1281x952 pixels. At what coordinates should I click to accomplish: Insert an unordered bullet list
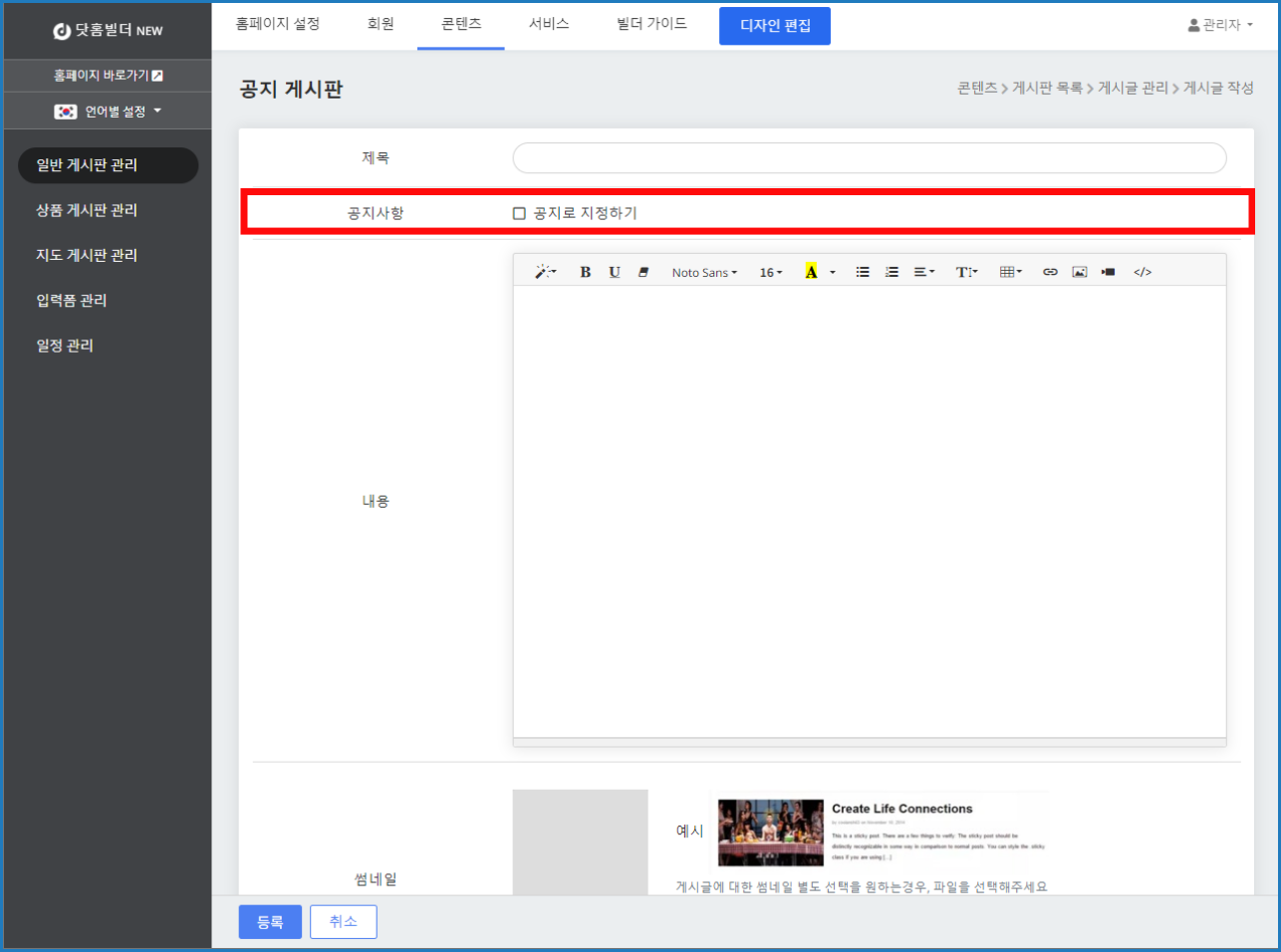click(x=863, y=272)
